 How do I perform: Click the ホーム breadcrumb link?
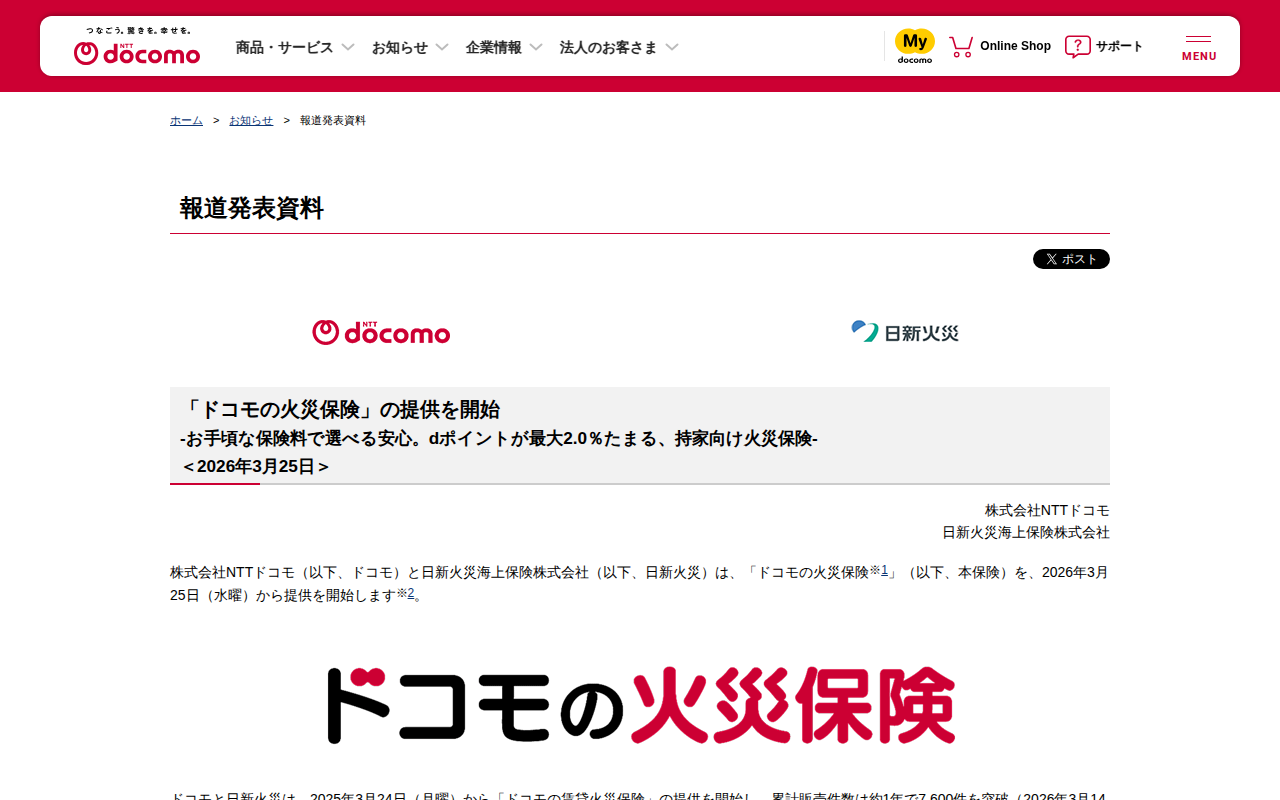(186, 120)
